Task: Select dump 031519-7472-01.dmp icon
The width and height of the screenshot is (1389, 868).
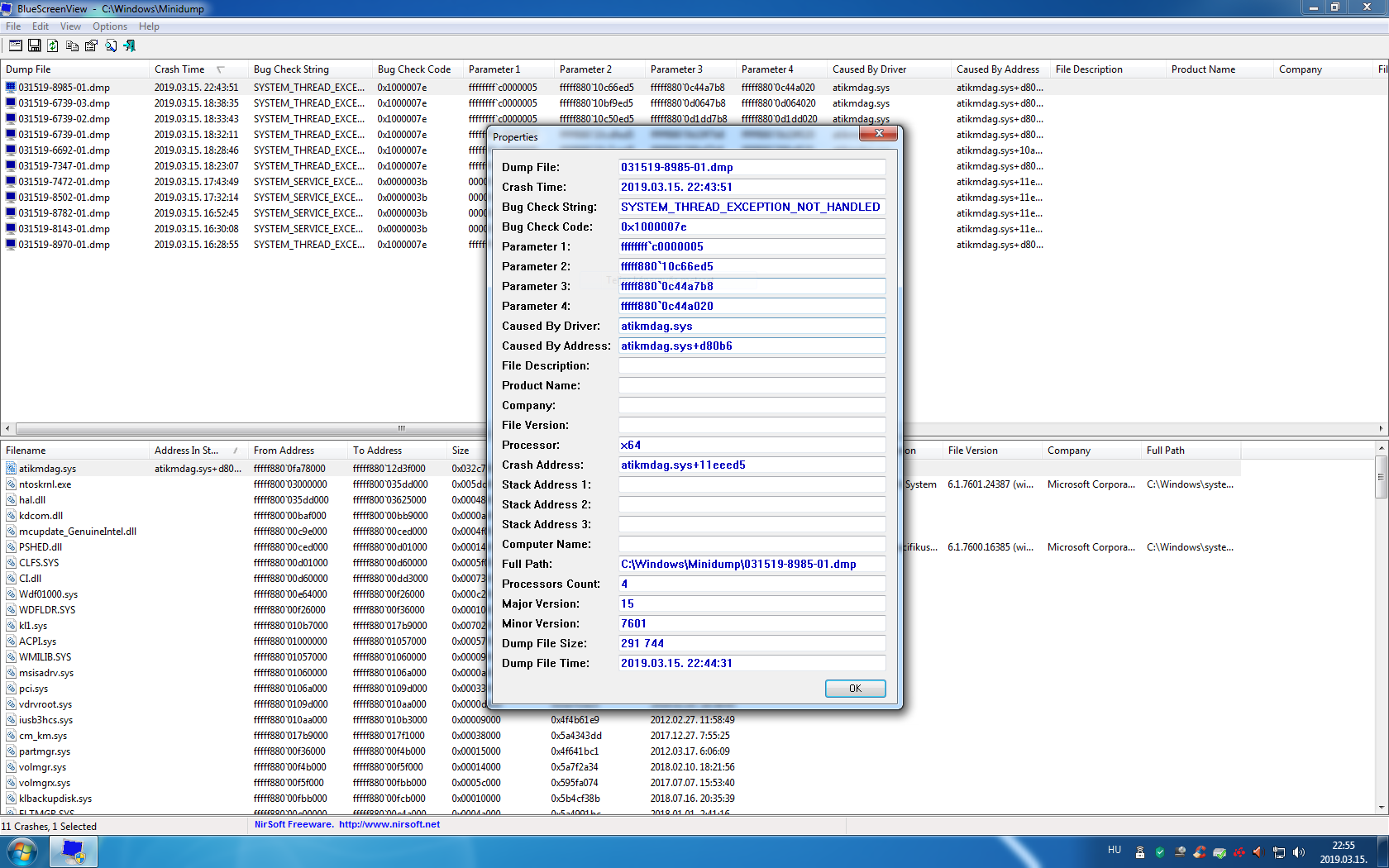Action: tap(11, 181)
